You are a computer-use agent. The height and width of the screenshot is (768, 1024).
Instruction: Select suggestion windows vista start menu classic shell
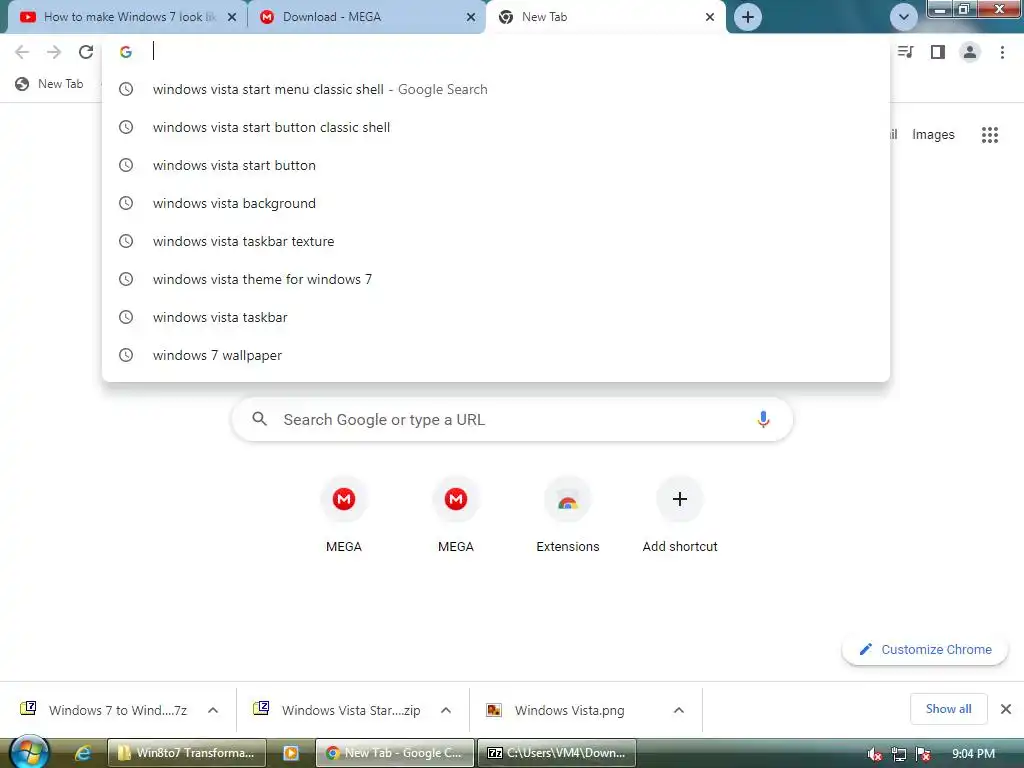tap(496, 89)
